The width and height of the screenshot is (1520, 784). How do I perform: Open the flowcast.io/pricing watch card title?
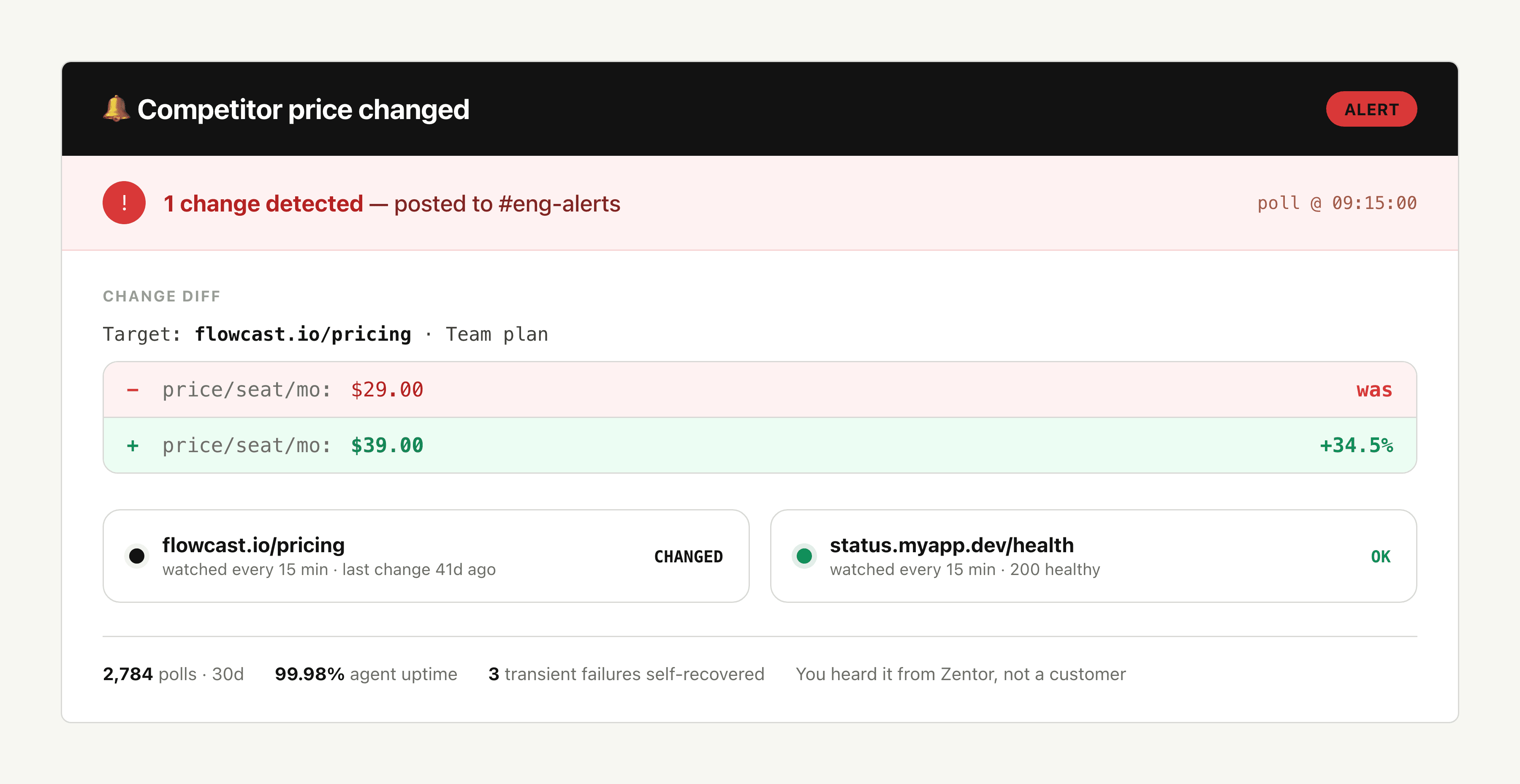point(253,545)
